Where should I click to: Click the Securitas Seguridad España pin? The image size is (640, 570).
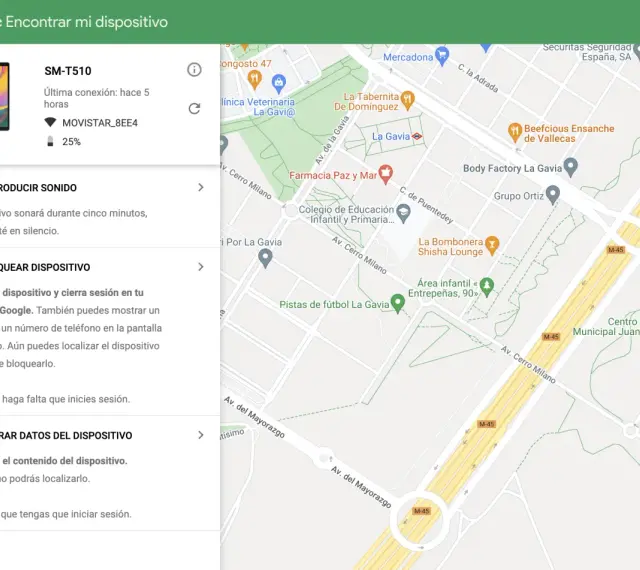coord(637,52)
